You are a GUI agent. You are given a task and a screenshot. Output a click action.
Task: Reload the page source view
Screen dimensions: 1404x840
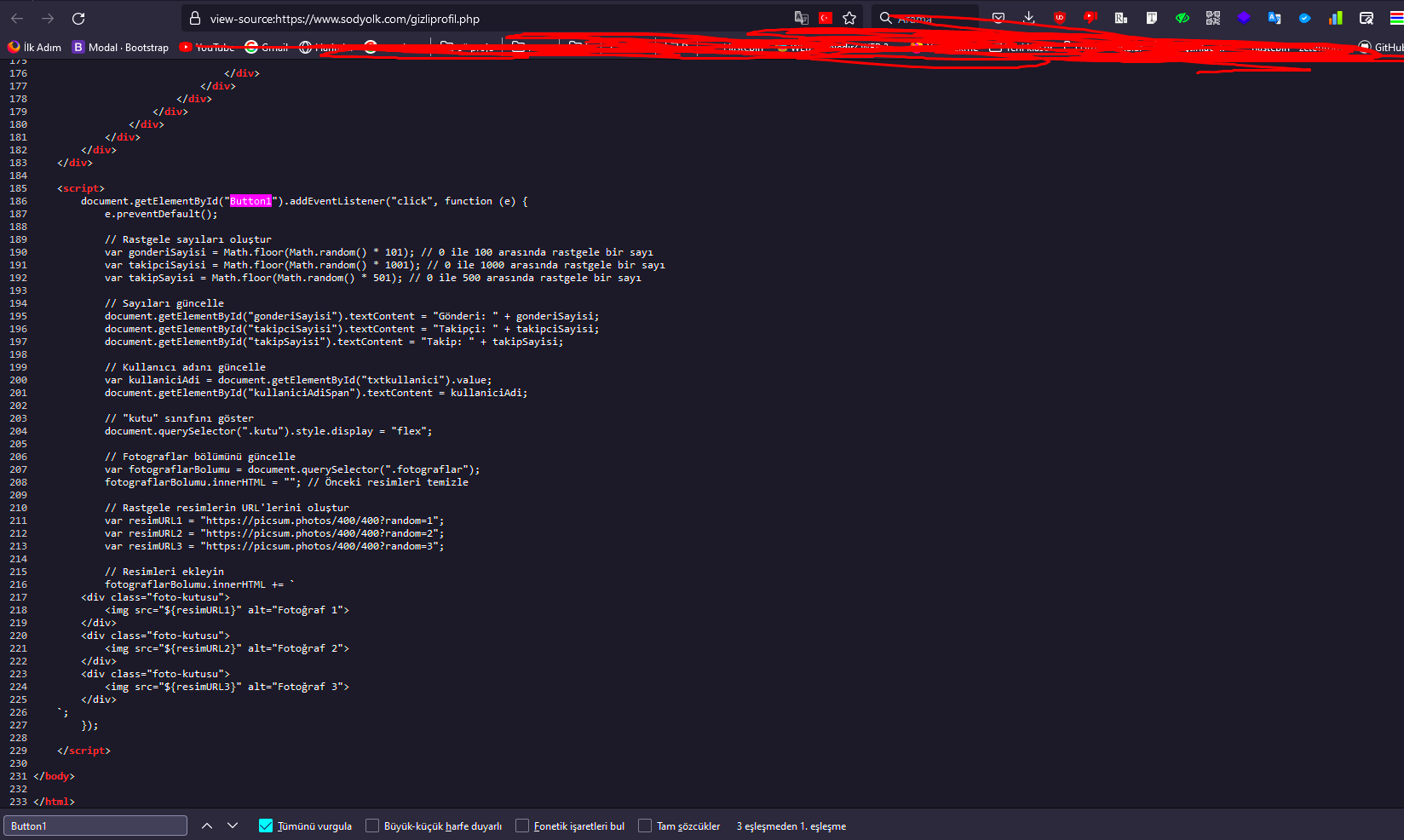coord(78,18)
